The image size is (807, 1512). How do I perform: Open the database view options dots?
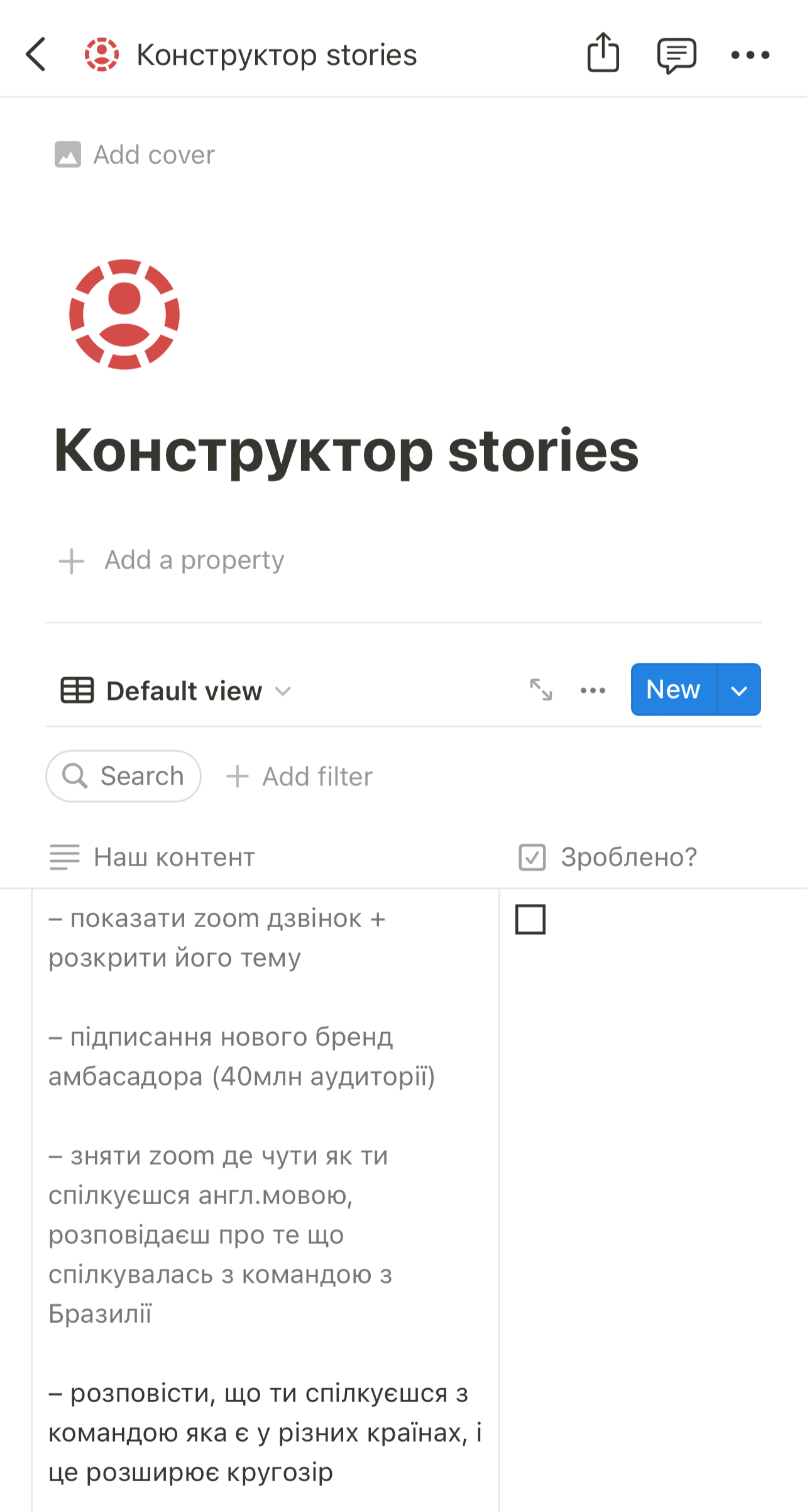(593, 690)
